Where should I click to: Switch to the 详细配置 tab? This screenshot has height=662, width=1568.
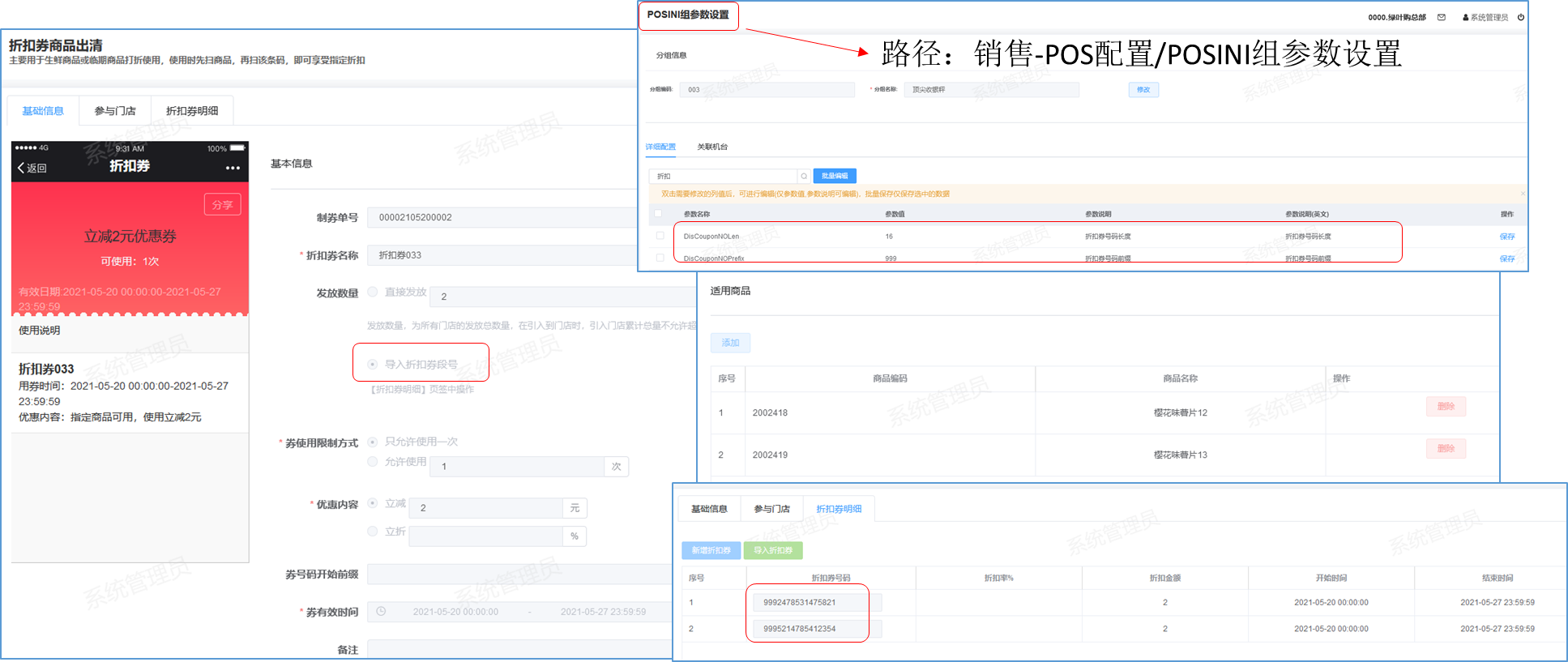click(x=660, y=147)
